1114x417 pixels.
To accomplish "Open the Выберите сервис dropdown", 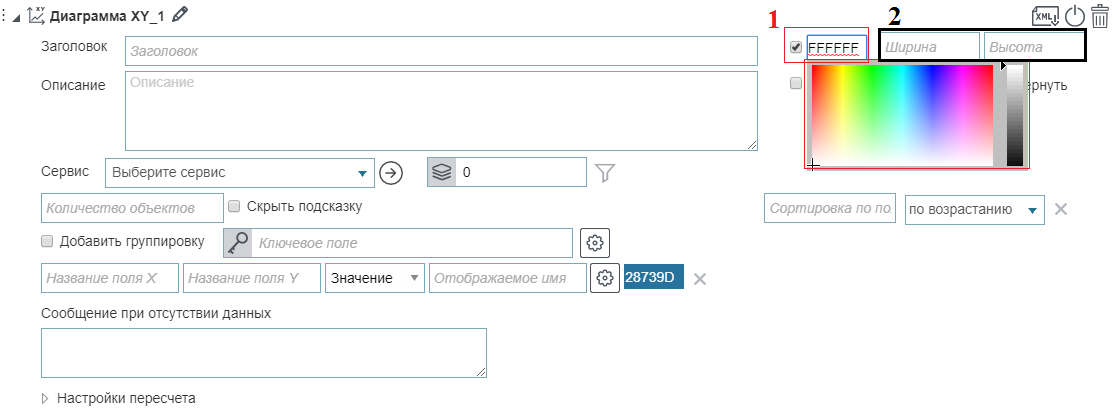I will (239, 173).
